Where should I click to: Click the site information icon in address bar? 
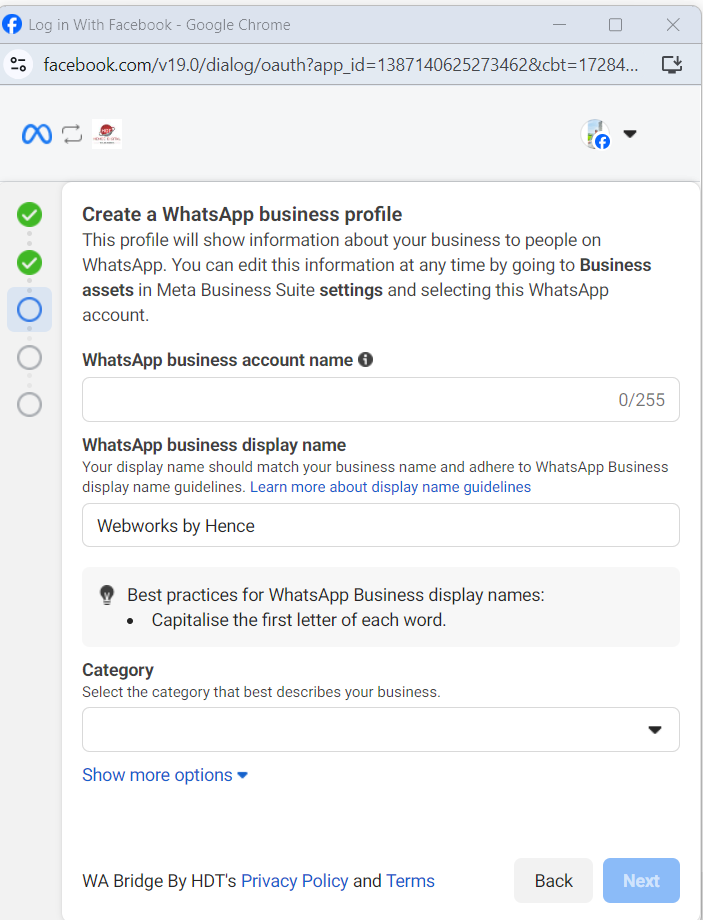coord(19,64)
